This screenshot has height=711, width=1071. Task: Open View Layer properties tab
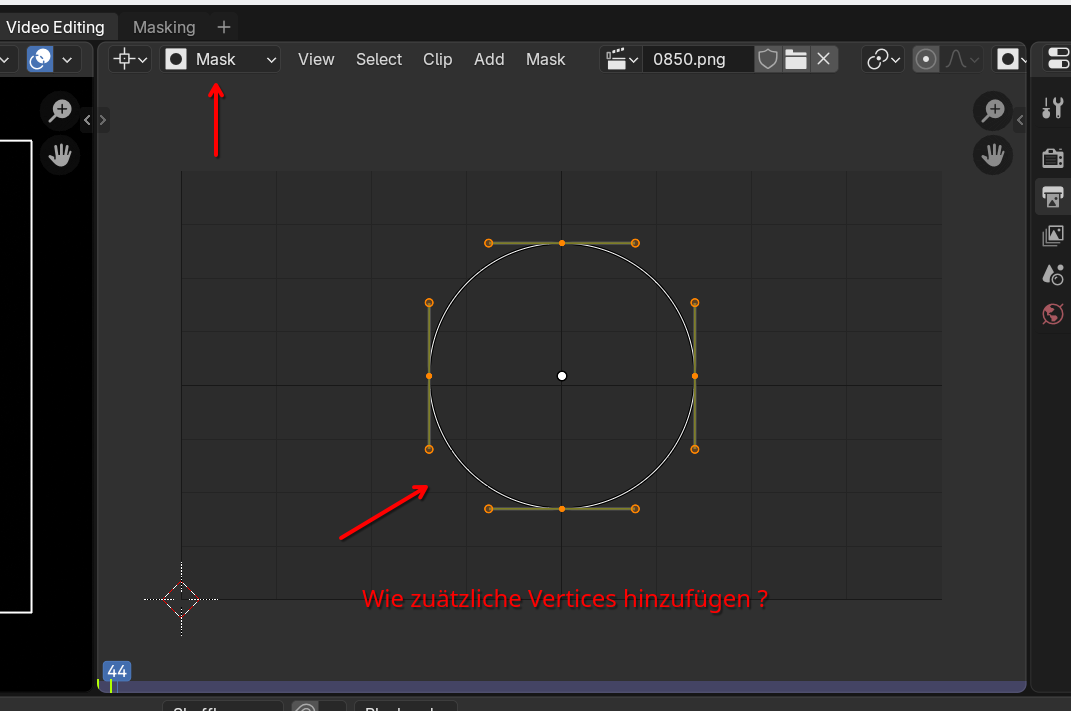click(1053, 236)
